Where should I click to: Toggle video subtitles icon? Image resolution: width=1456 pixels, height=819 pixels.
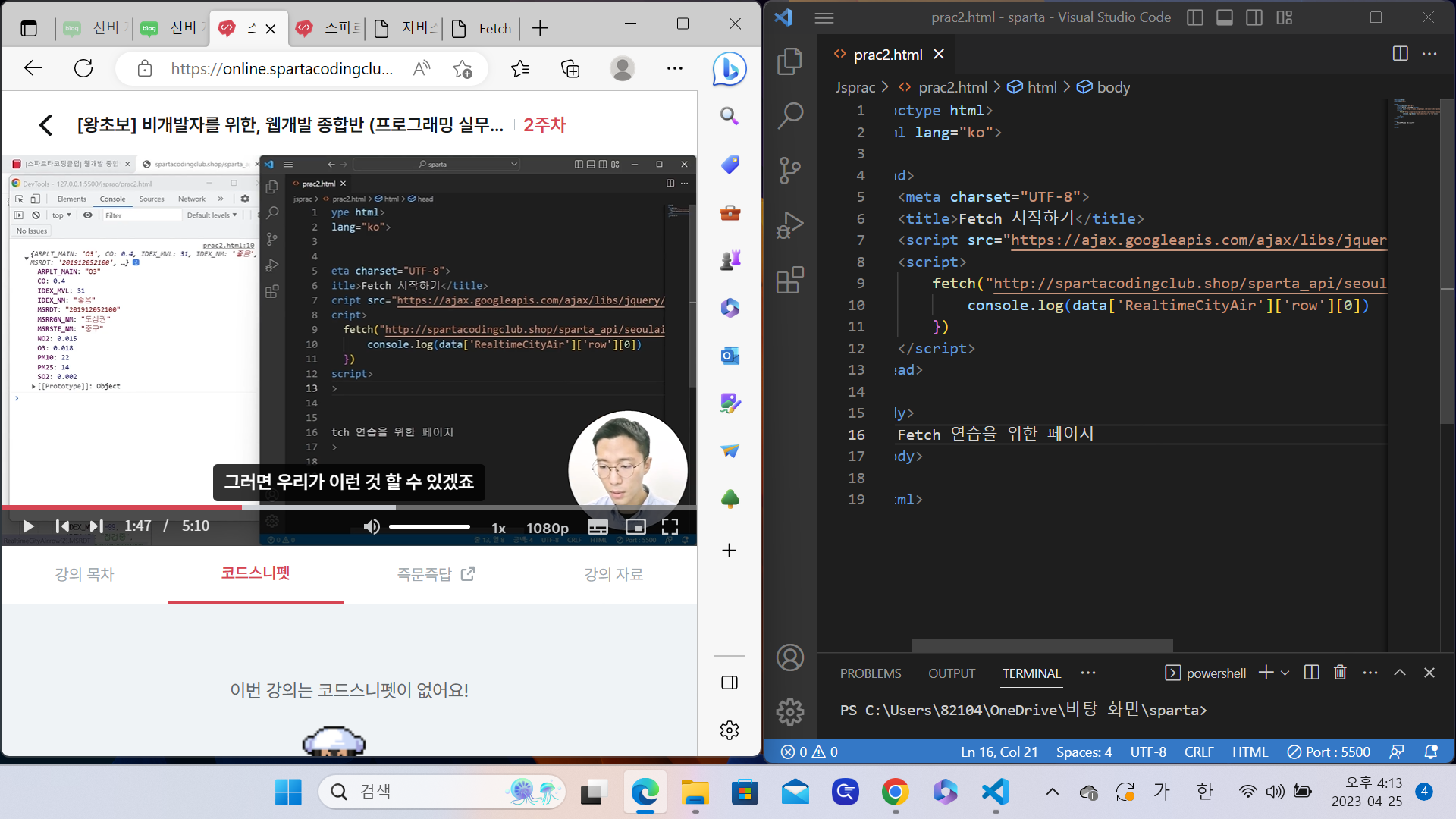598,527
